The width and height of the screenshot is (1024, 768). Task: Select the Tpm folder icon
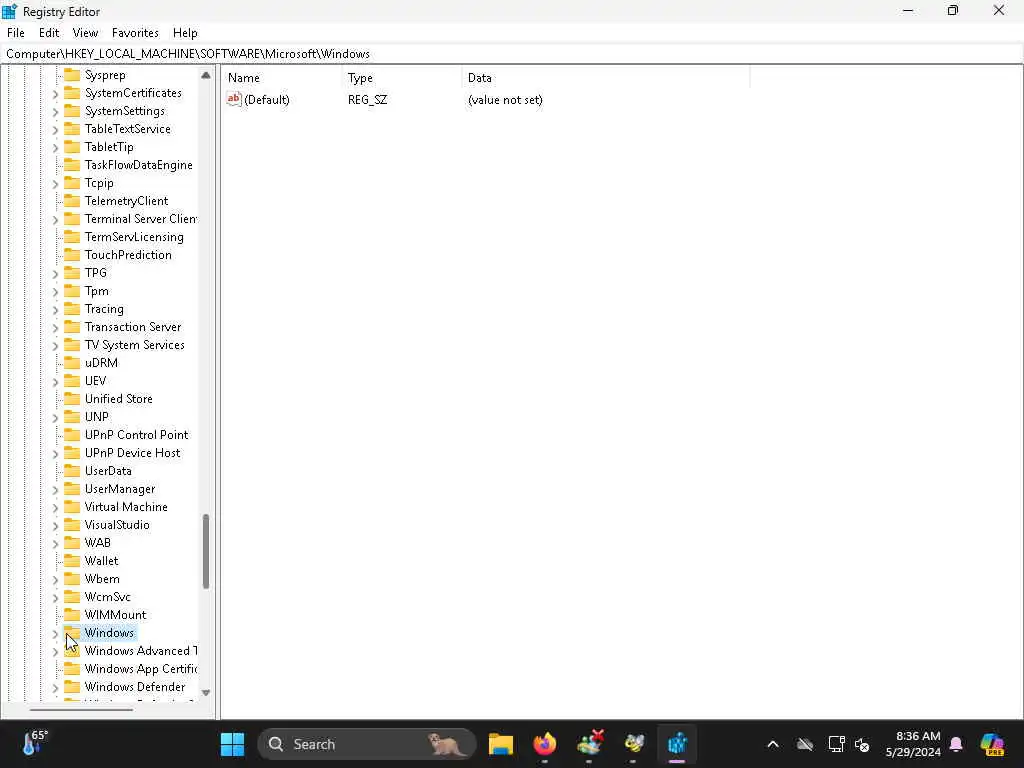(72, 291)
